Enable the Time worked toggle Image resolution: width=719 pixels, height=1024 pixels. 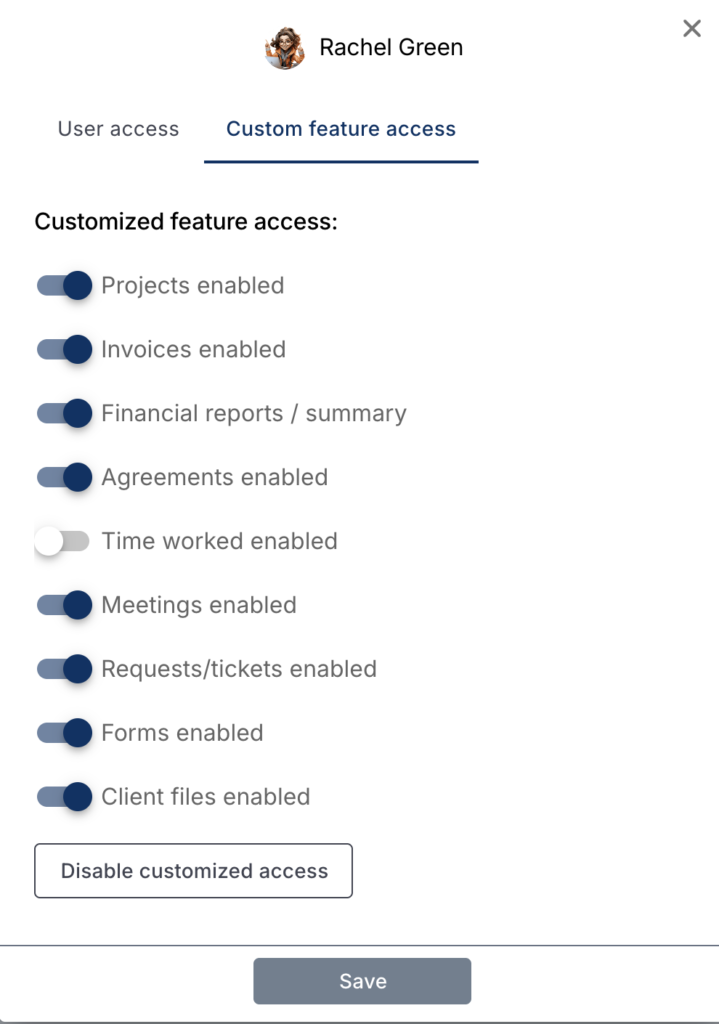click(x=64, y=541)
